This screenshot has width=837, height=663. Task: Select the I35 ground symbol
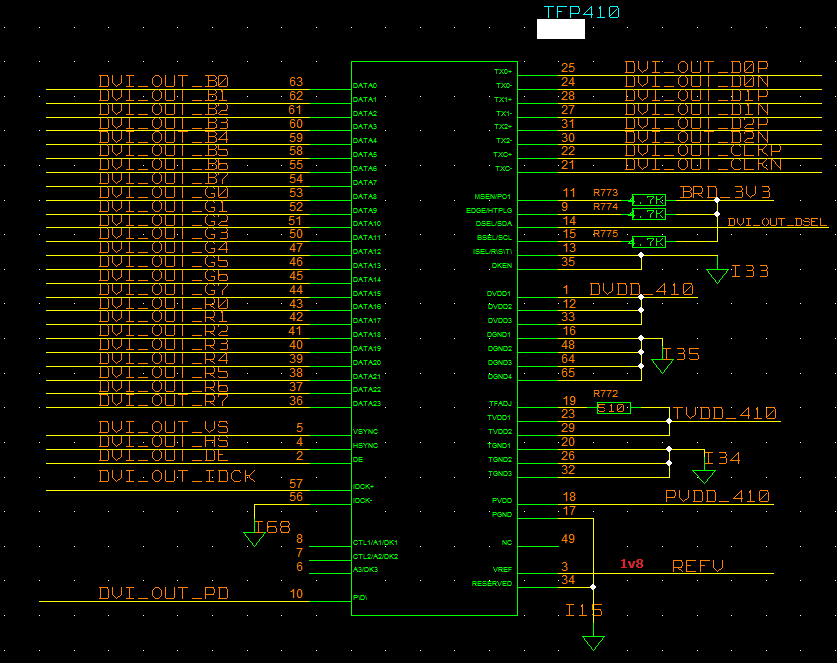[662, 362]
